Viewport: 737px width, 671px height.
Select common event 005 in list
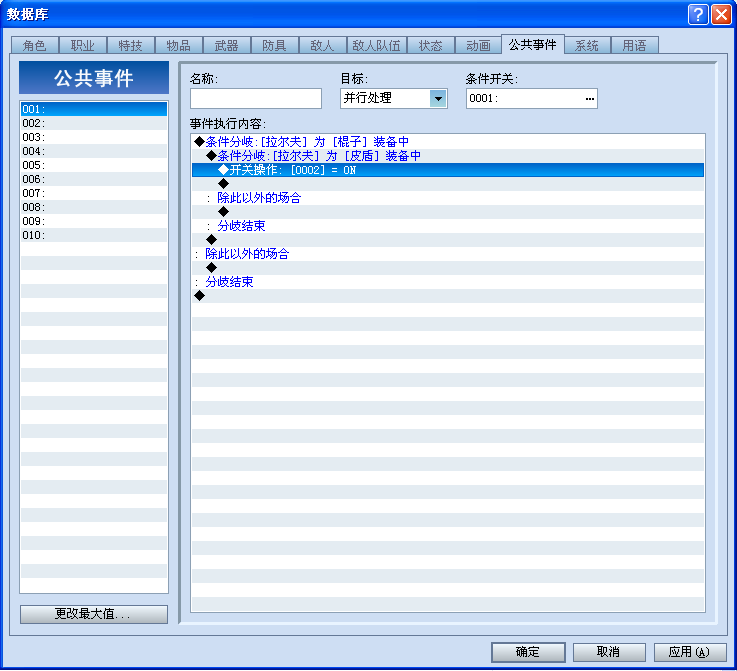point(94,165)
